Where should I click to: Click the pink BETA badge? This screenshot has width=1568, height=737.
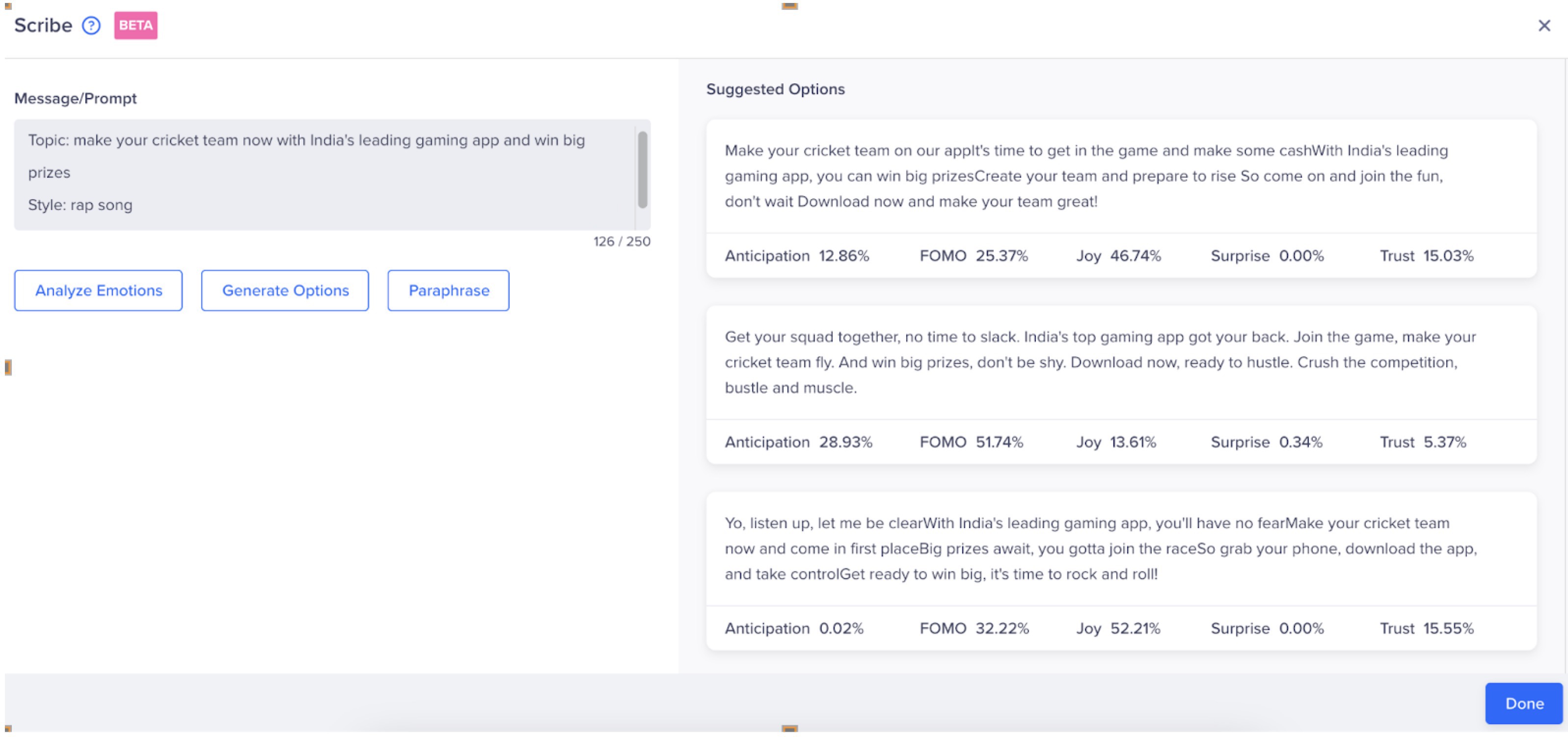click(x=135, y=26)
